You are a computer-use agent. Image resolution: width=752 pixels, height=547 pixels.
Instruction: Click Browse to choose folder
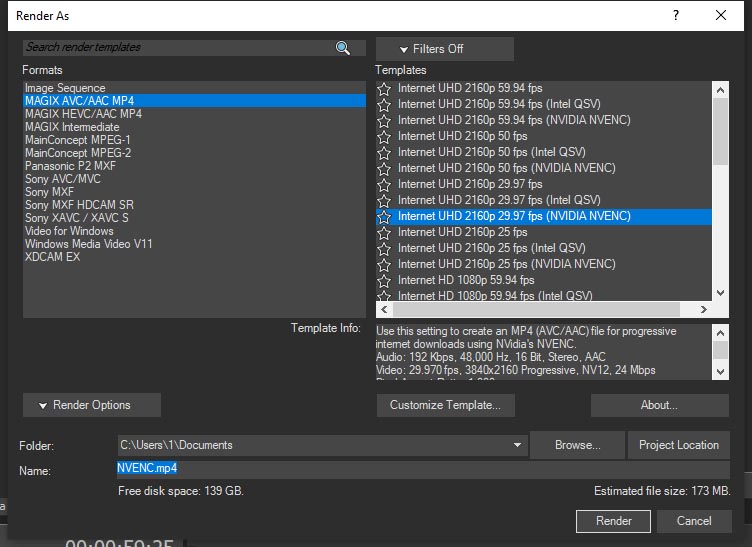pyautogui.click(x=577, y=445)
